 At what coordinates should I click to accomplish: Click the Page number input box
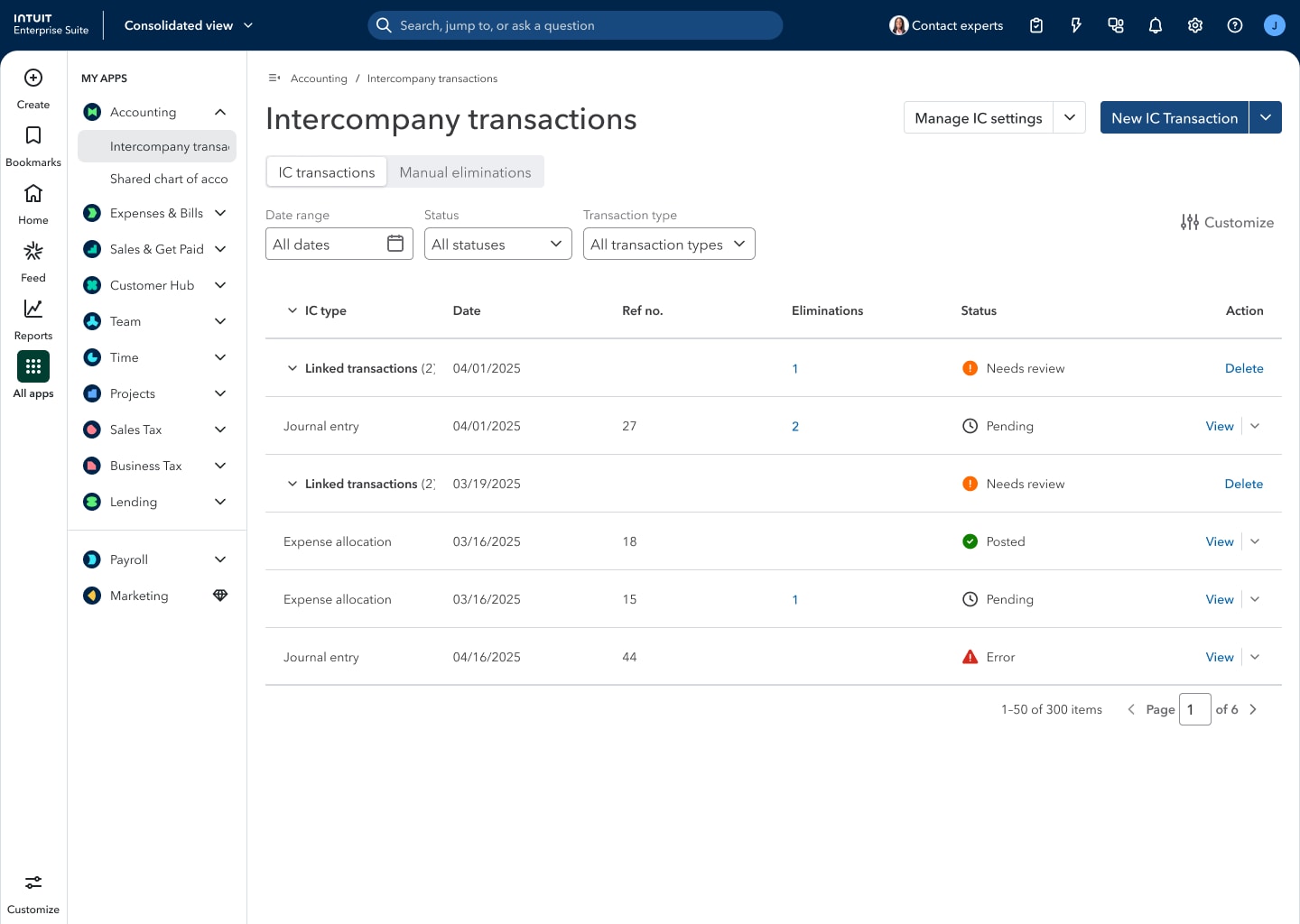click(1195, 709)
